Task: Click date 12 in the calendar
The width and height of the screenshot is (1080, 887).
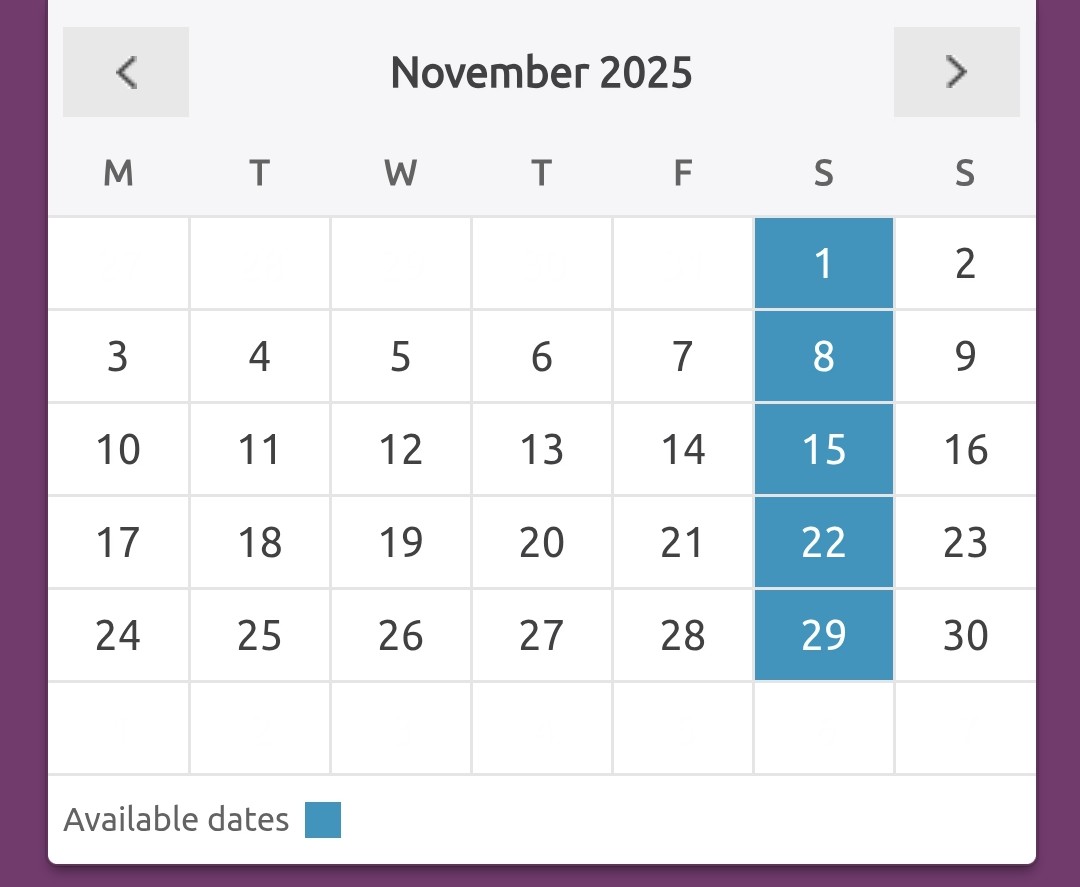Action: click(401, 450)
